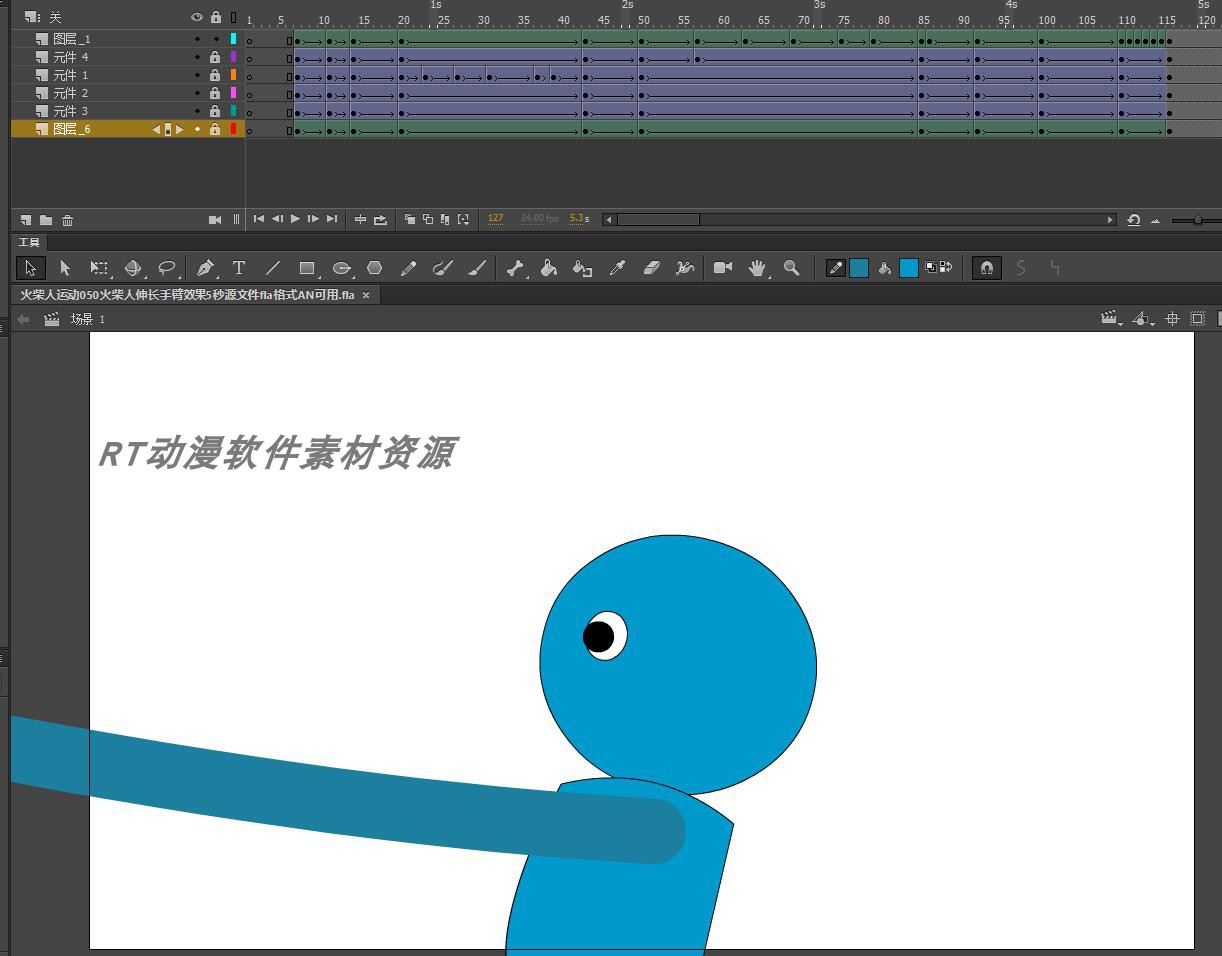Select the Hand tool
The image size is (1222, 956).
pyautogui.click(x=757, y=268)
